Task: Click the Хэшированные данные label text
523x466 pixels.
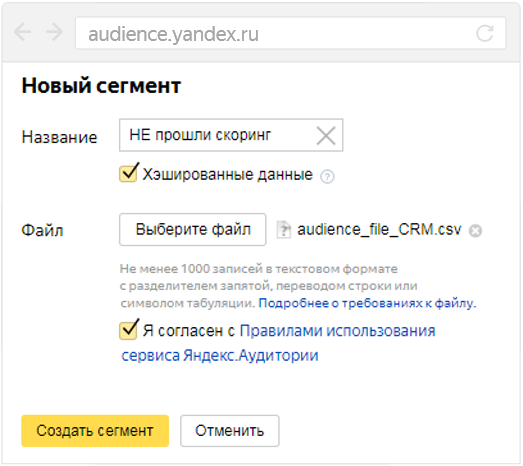Action: click(x=228, y=174)
